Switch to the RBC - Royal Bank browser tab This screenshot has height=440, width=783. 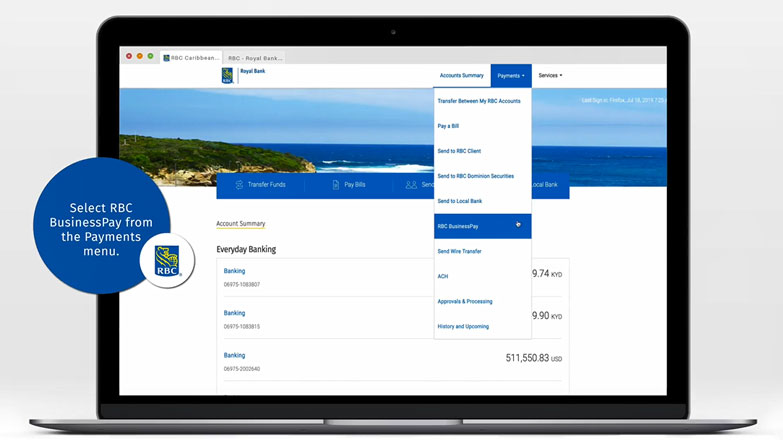255,58
